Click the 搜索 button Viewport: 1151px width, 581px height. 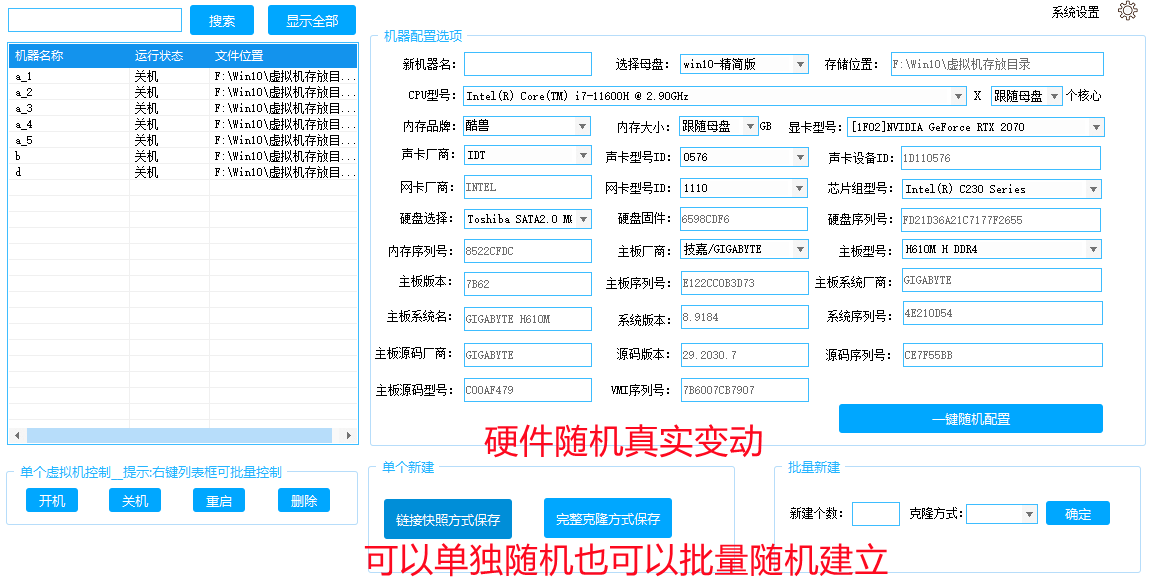click(x=222, y=20)
